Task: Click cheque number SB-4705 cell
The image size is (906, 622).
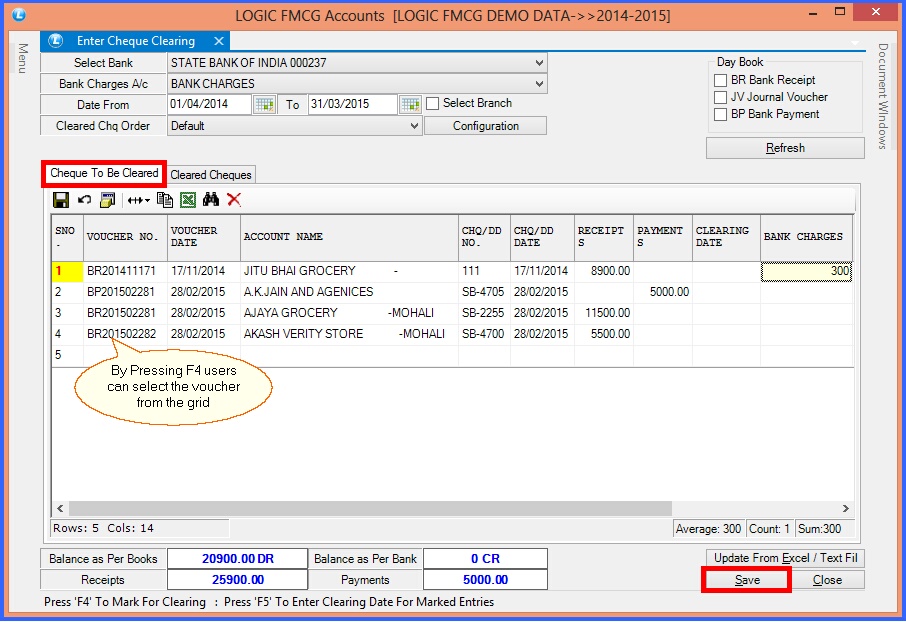Action: click(484, 292)
